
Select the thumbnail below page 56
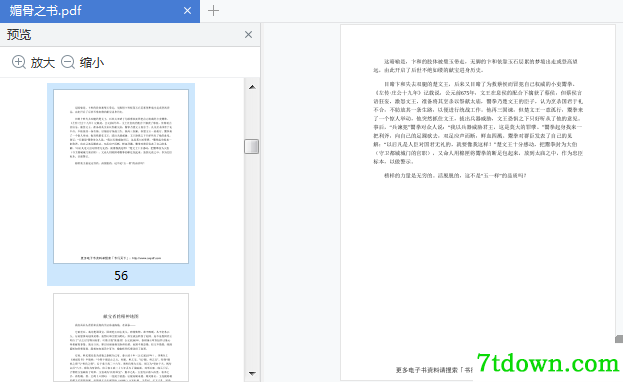(121, 337)
